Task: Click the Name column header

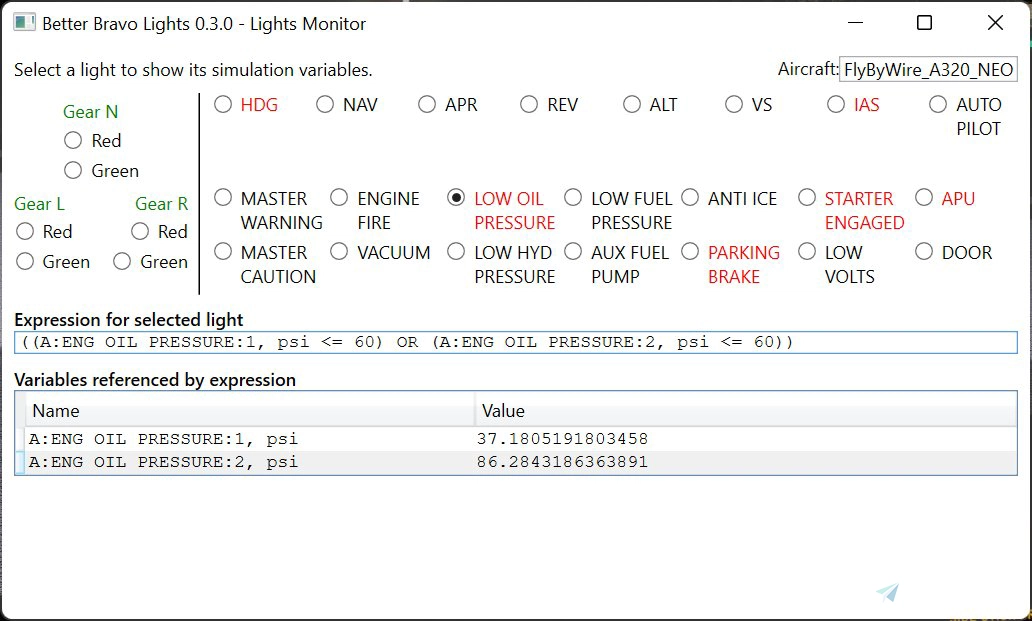Action: pyautogui.click(x=249, y=411)
